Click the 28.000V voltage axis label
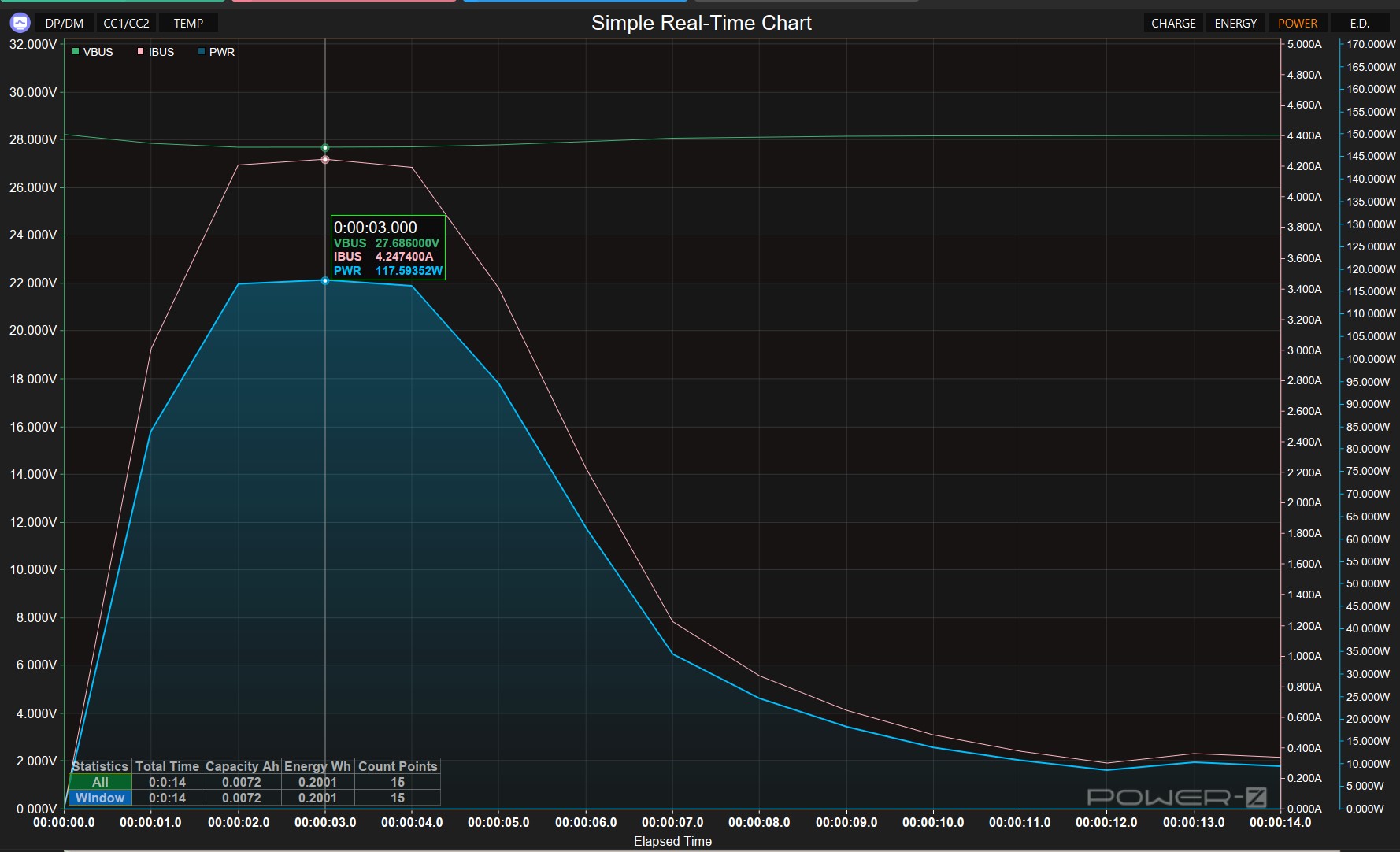 coord(33,139)
